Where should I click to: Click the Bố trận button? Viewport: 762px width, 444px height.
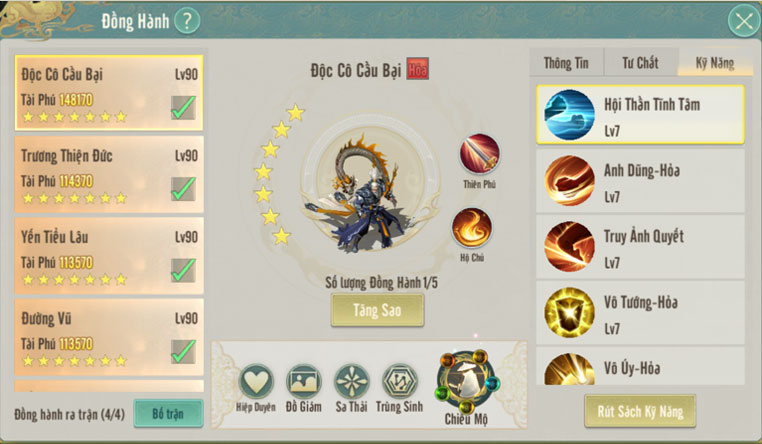(168, 413)
